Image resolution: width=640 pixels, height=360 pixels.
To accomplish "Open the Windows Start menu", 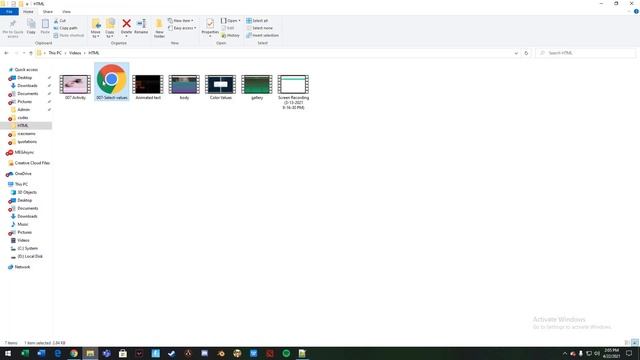I will [x=8, y=353].
